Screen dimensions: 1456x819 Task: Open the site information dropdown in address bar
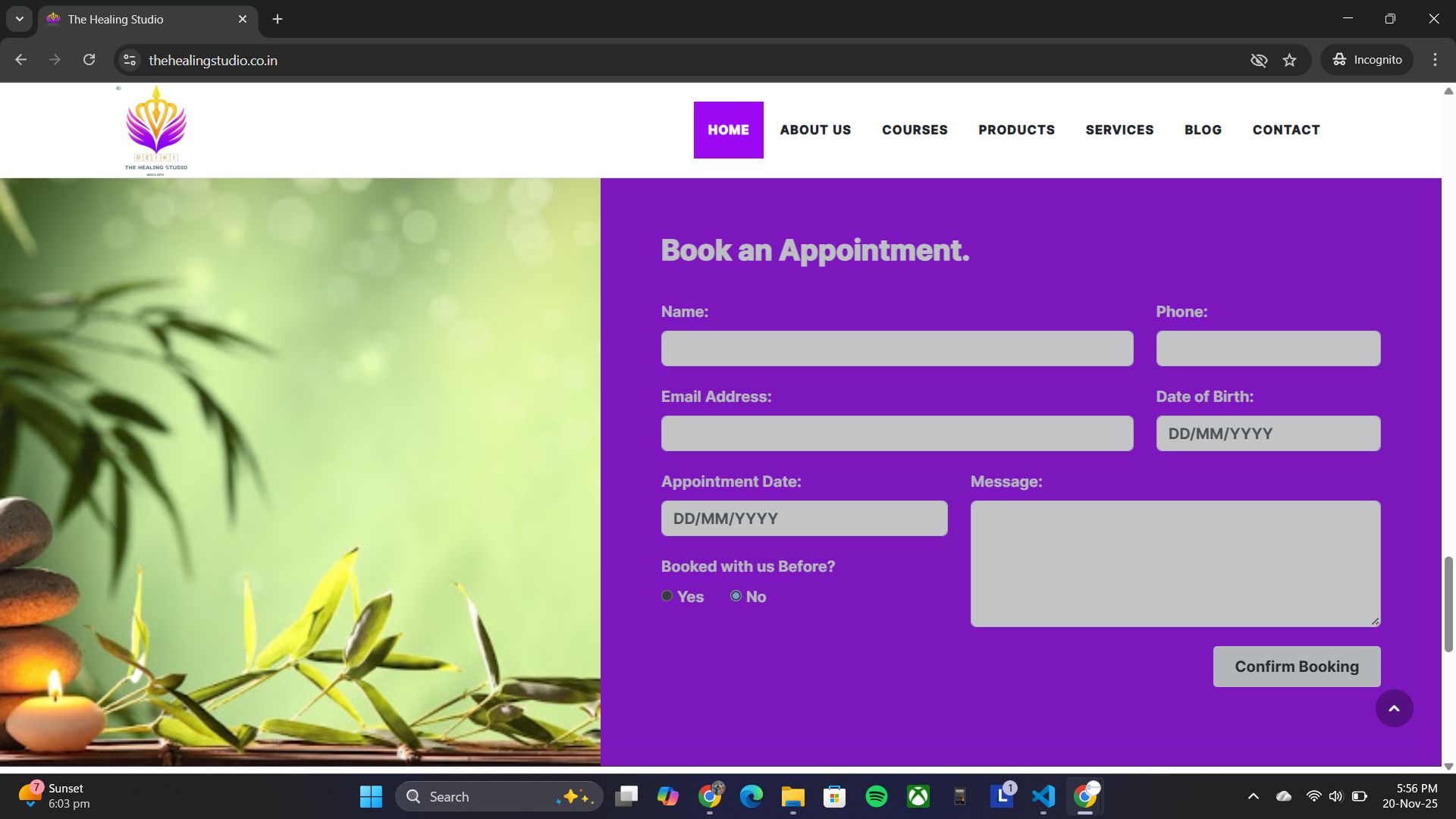129,60
